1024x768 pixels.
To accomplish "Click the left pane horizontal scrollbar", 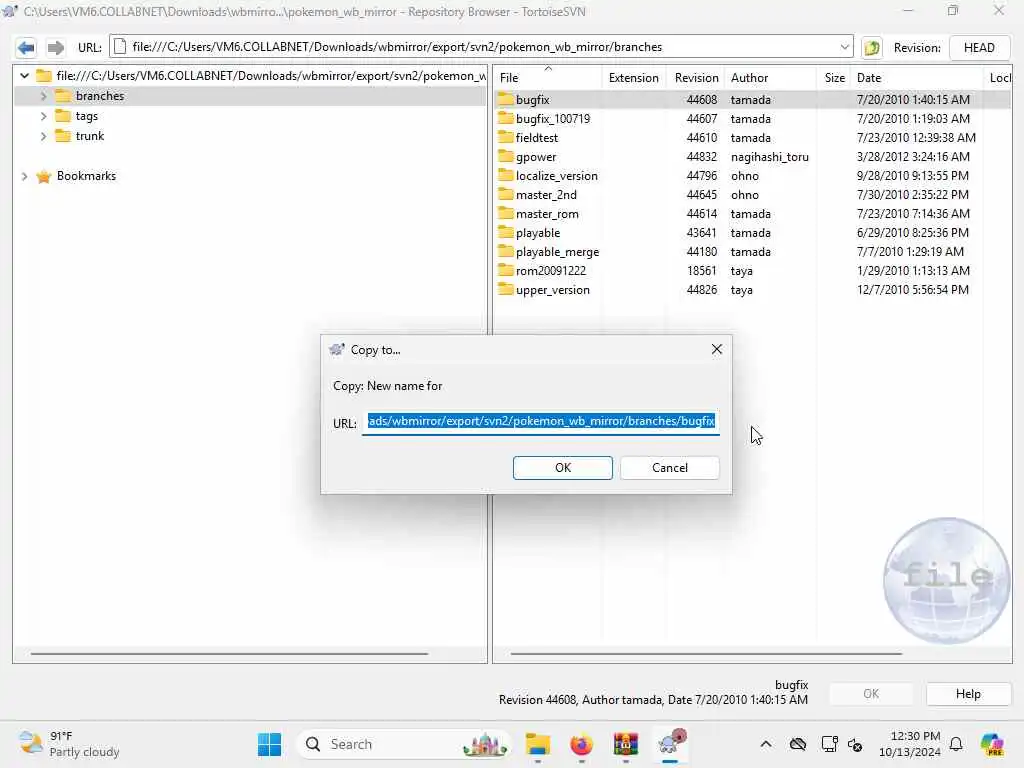I will (x=229, y=653).
